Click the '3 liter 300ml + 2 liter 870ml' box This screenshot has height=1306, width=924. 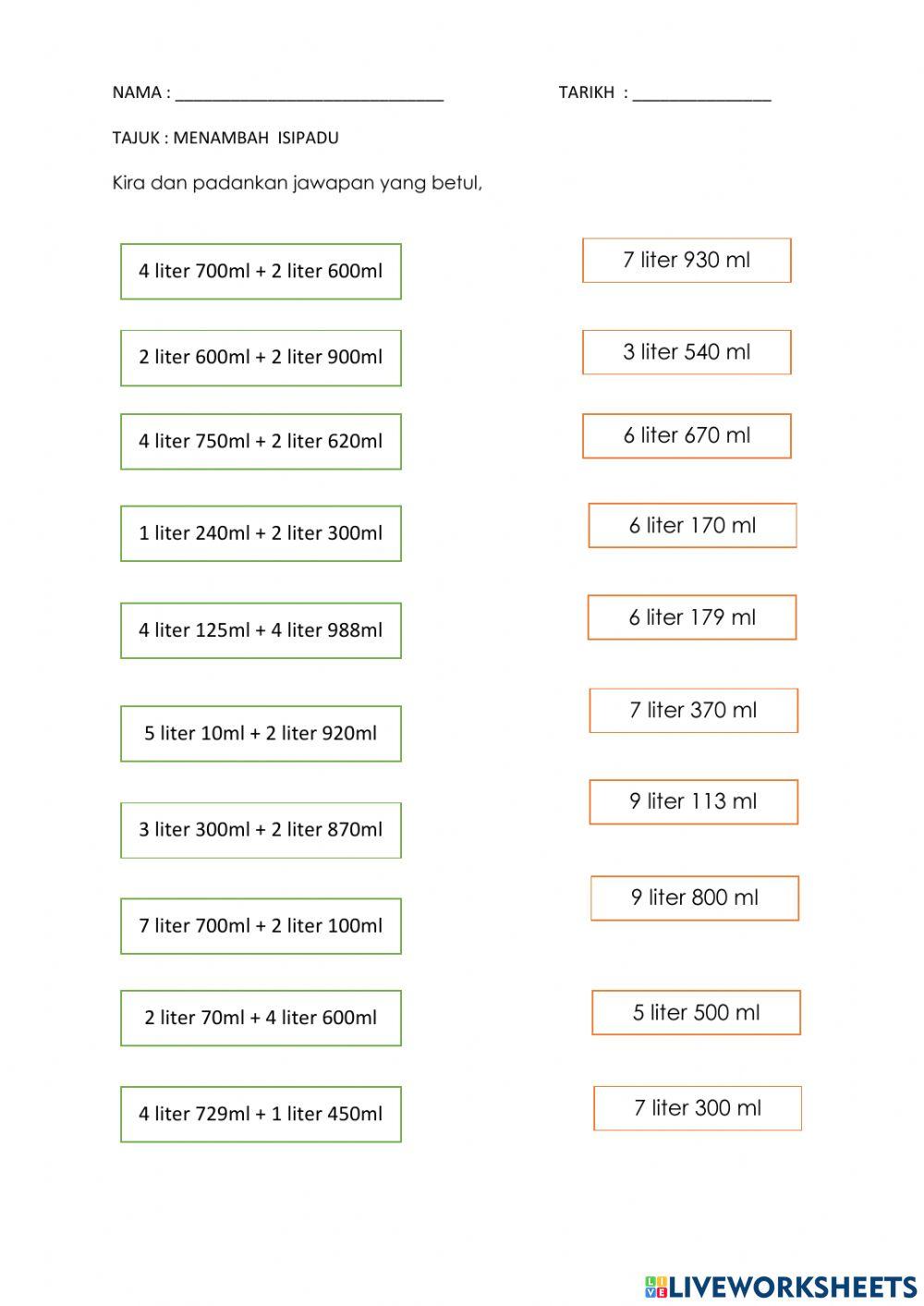[x=261, y=830]
